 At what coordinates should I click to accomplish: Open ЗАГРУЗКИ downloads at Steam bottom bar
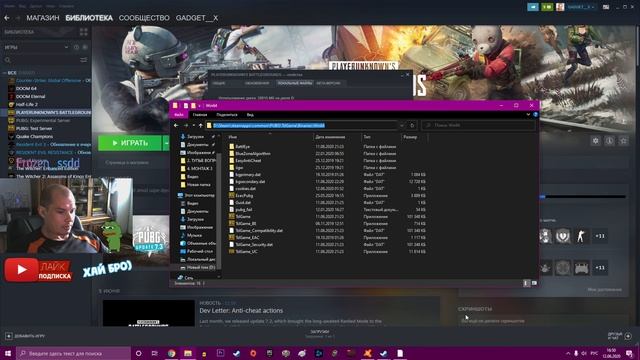pyautogui.click(x=320, y=333)
